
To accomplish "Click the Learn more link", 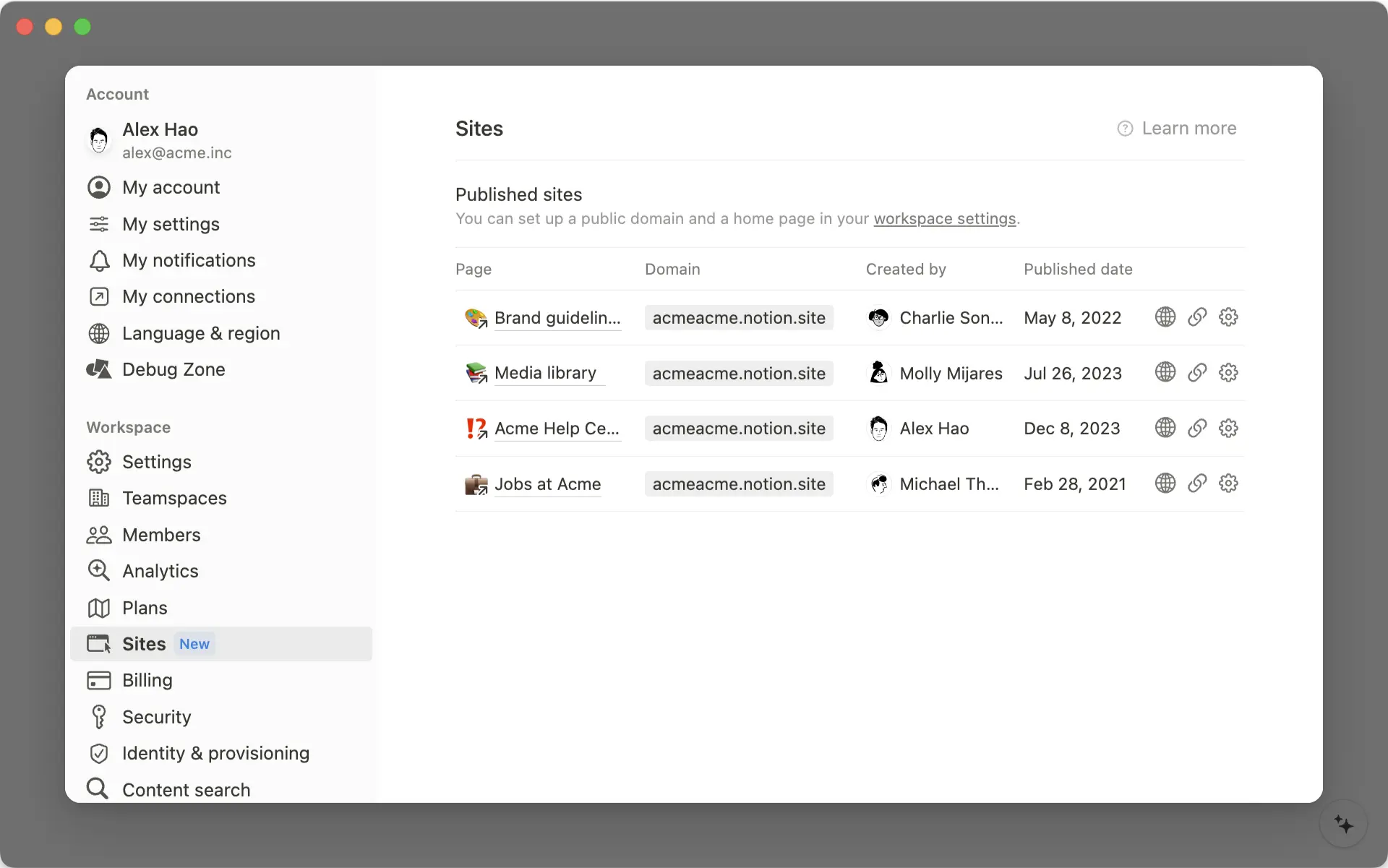I will (x=1190, y=128).
